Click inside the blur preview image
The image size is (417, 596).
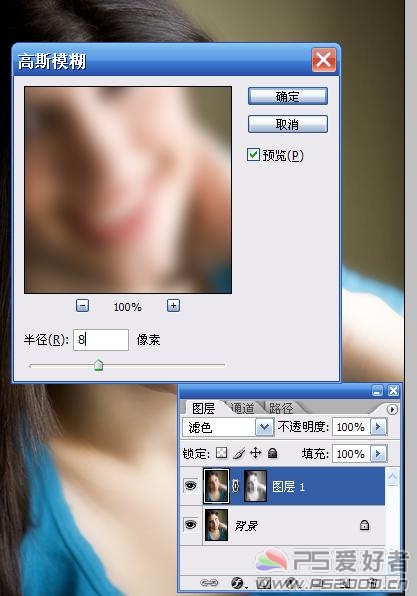pyautogui.click(x=128, y=190)
